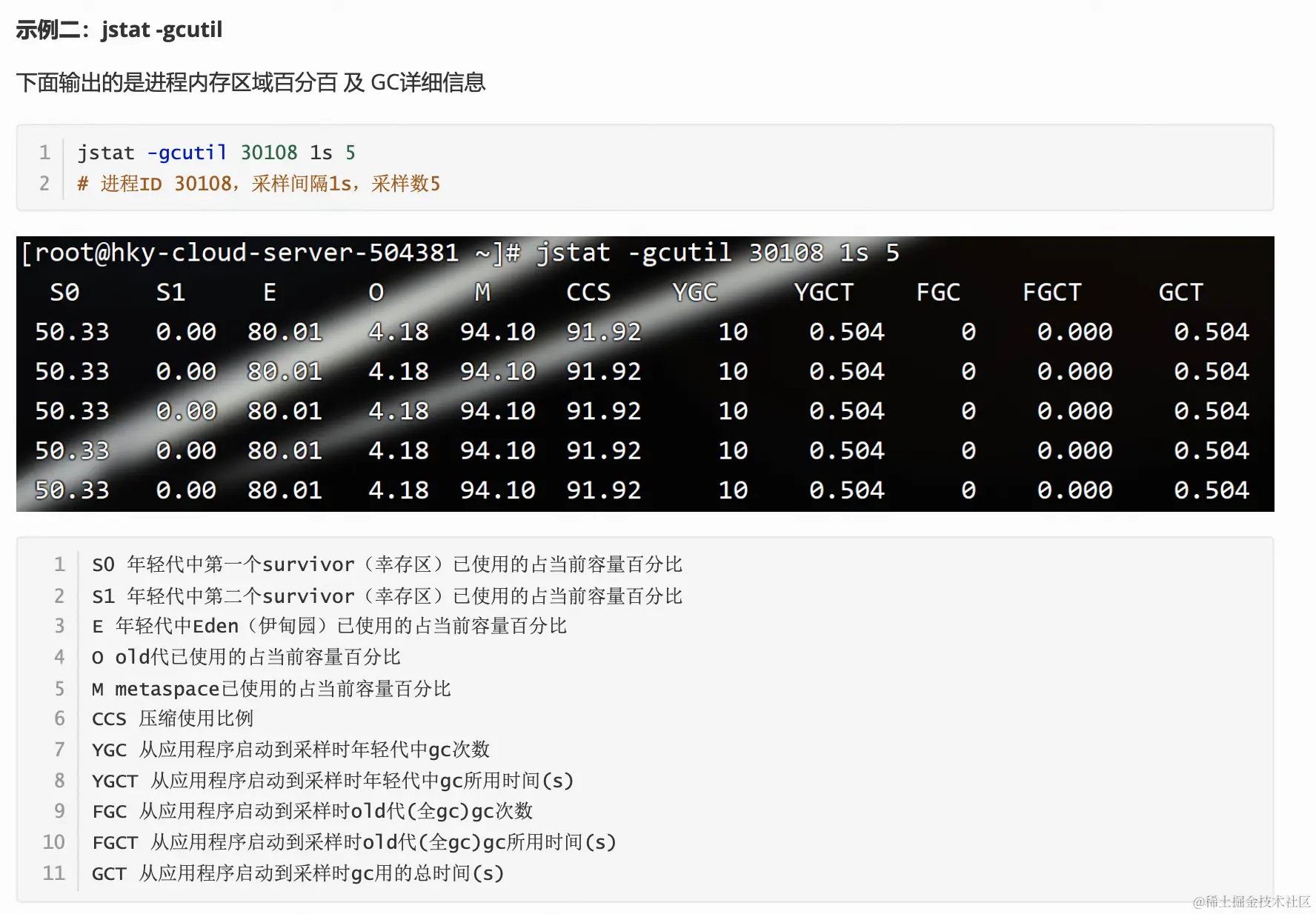The height and width of the screenshot is (914, 1316).
Task: Click the line 'GCT 从应用程序启动到采样时gc用的总时间(s)'
Action: [298, 874]
